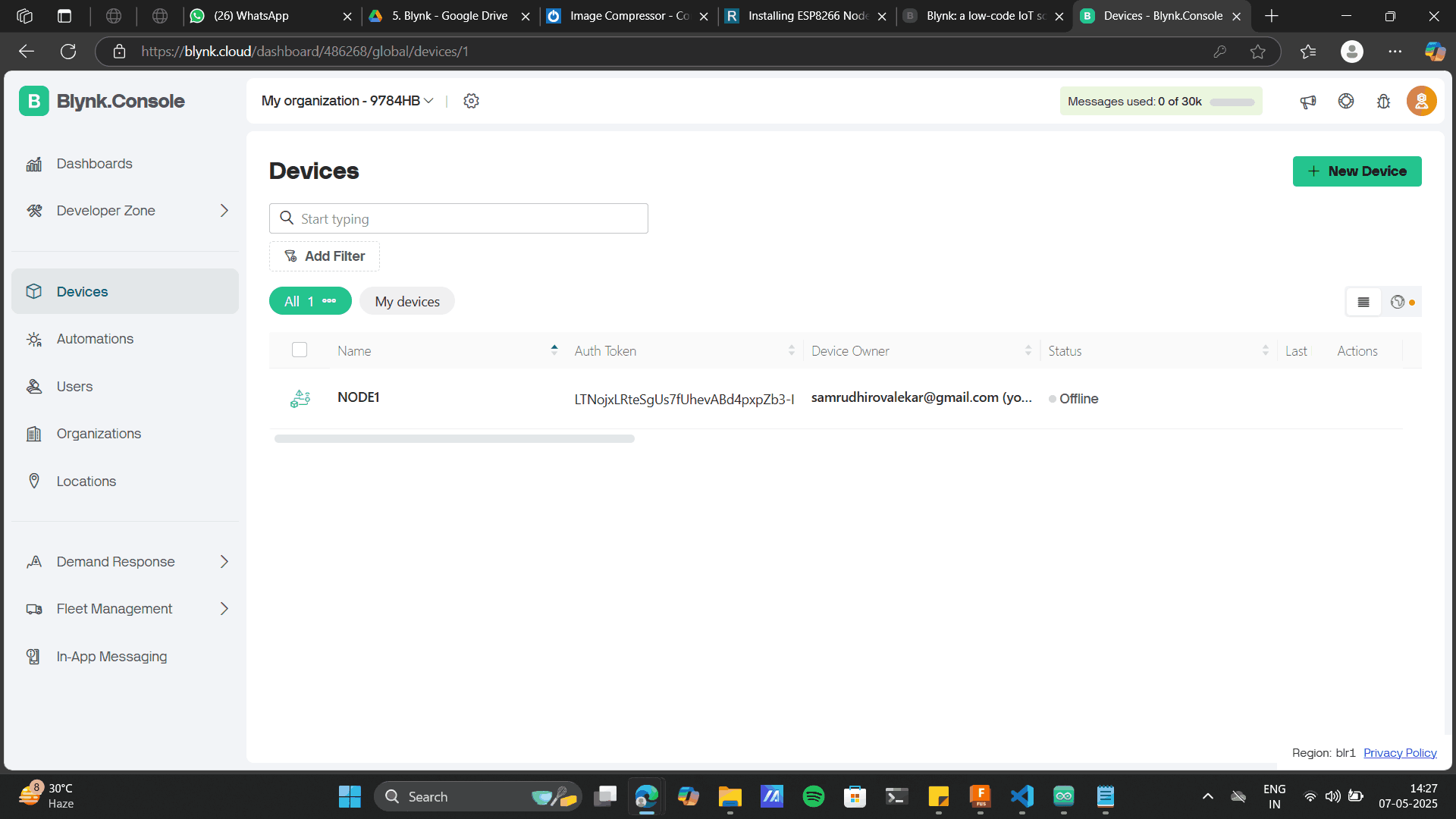Open the NODE1 device

tap(358, 397)
